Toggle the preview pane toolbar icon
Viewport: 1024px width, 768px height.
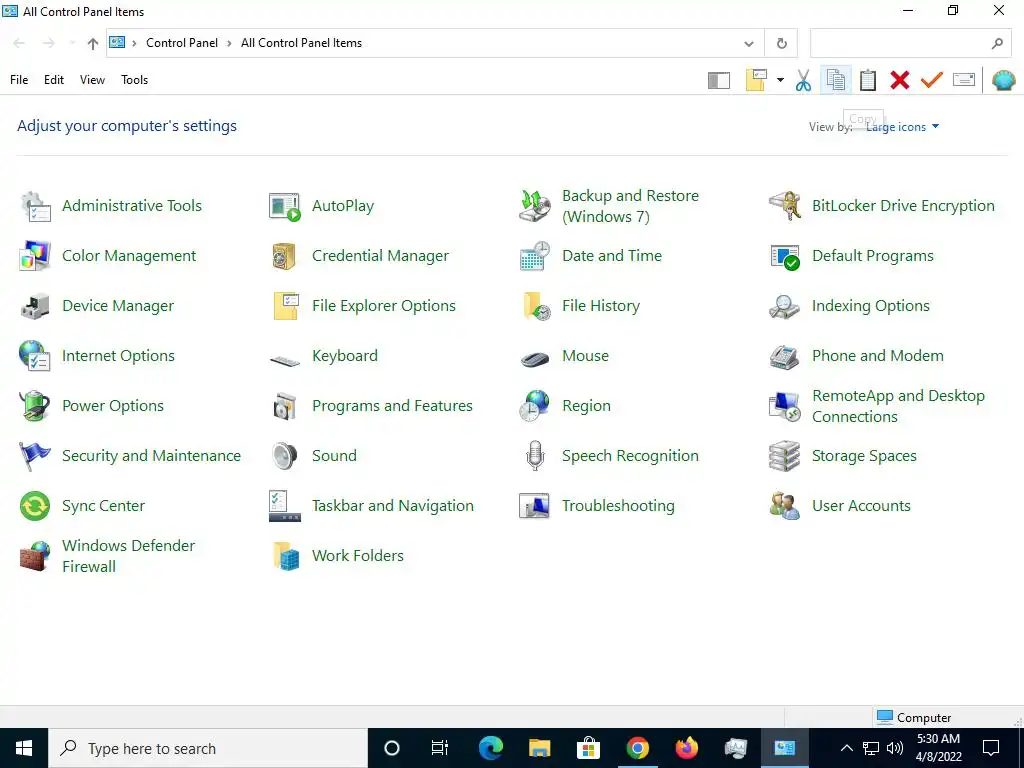[x=718, y=80]
